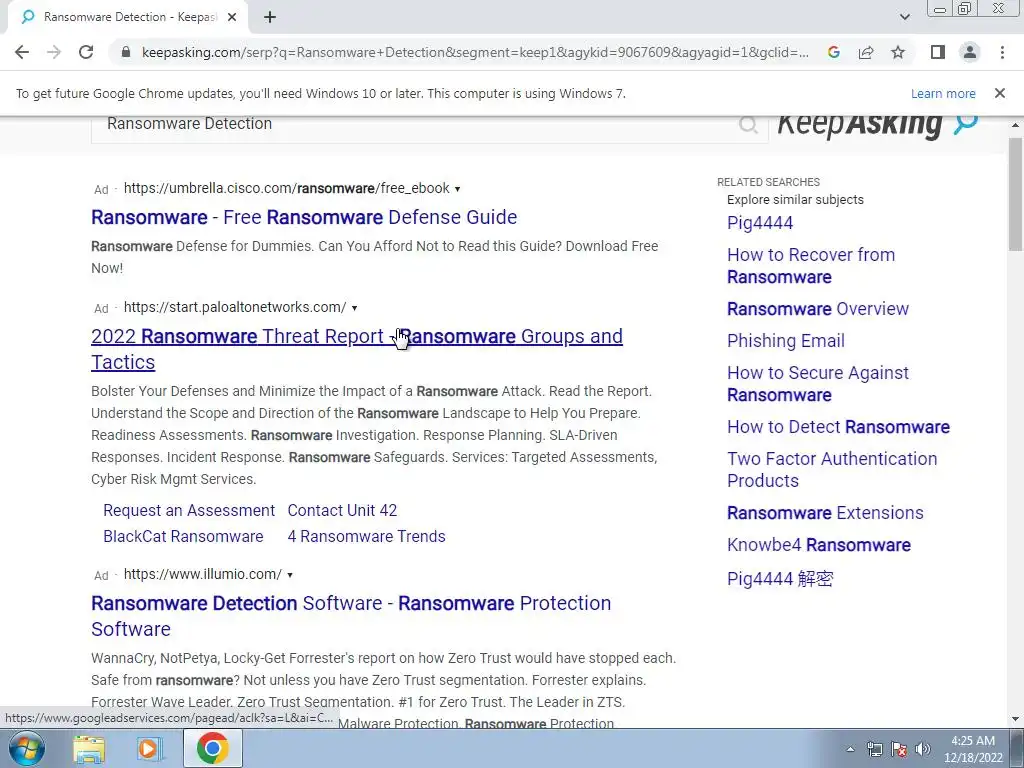
Task: Open Ransomware Extensions related search
Action: [825, 513]
